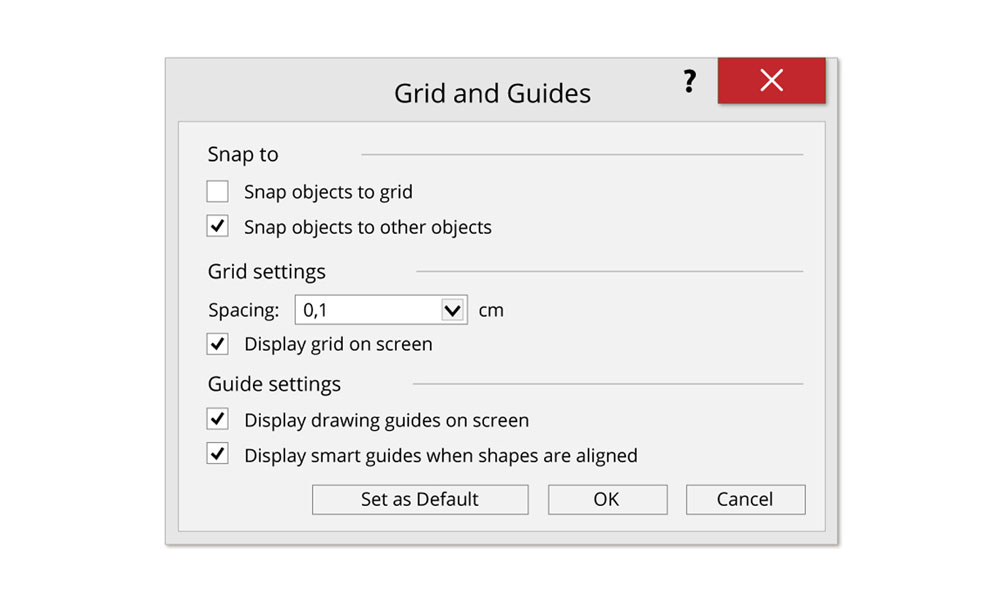This screenshot has height=600, width=1000.
Task: Enable the Snap objects to grid checkbox
Action: click(x=217, y=191)
